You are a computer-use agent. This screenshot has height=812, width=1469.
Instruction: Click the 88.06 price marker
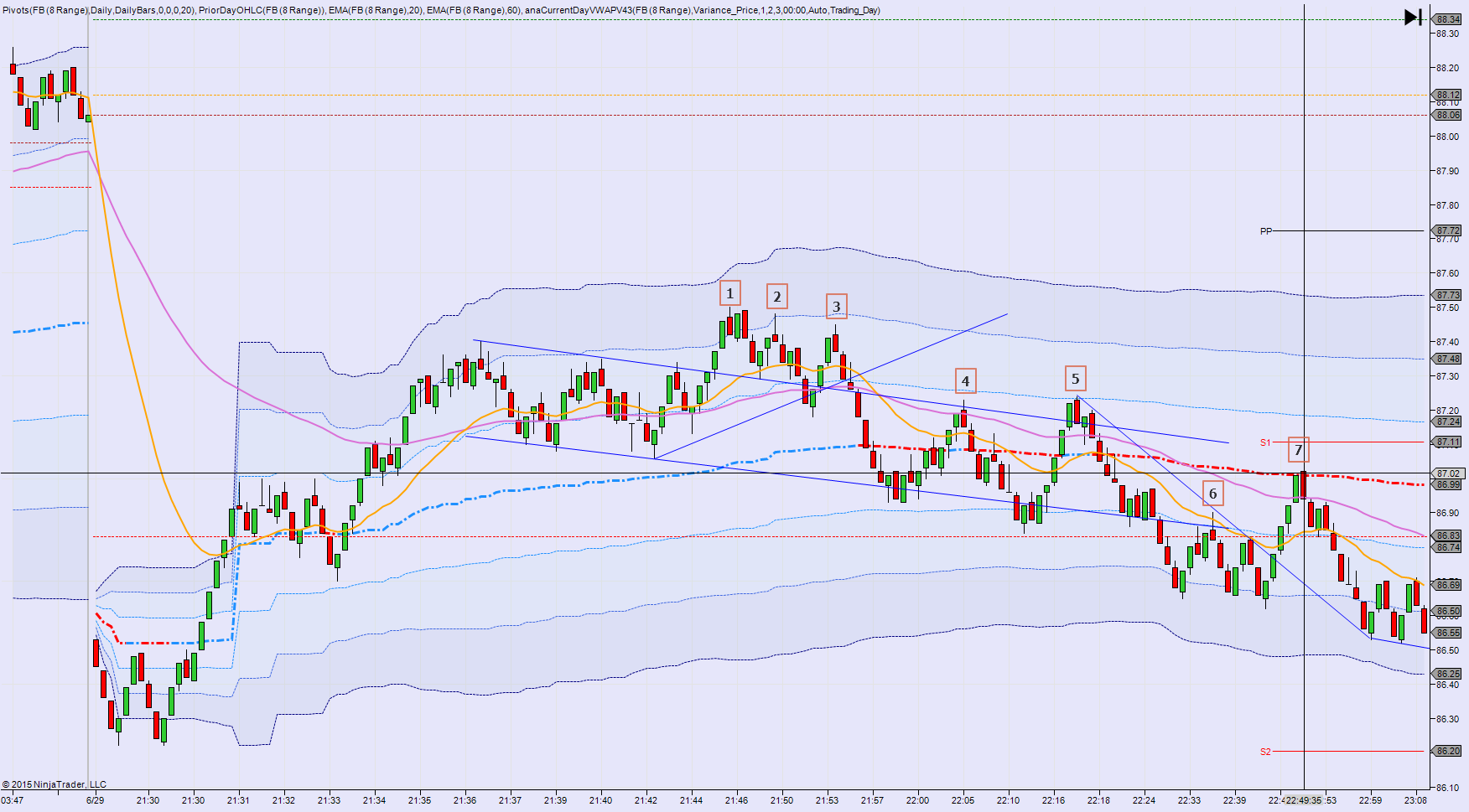[x=1447, y=115]
